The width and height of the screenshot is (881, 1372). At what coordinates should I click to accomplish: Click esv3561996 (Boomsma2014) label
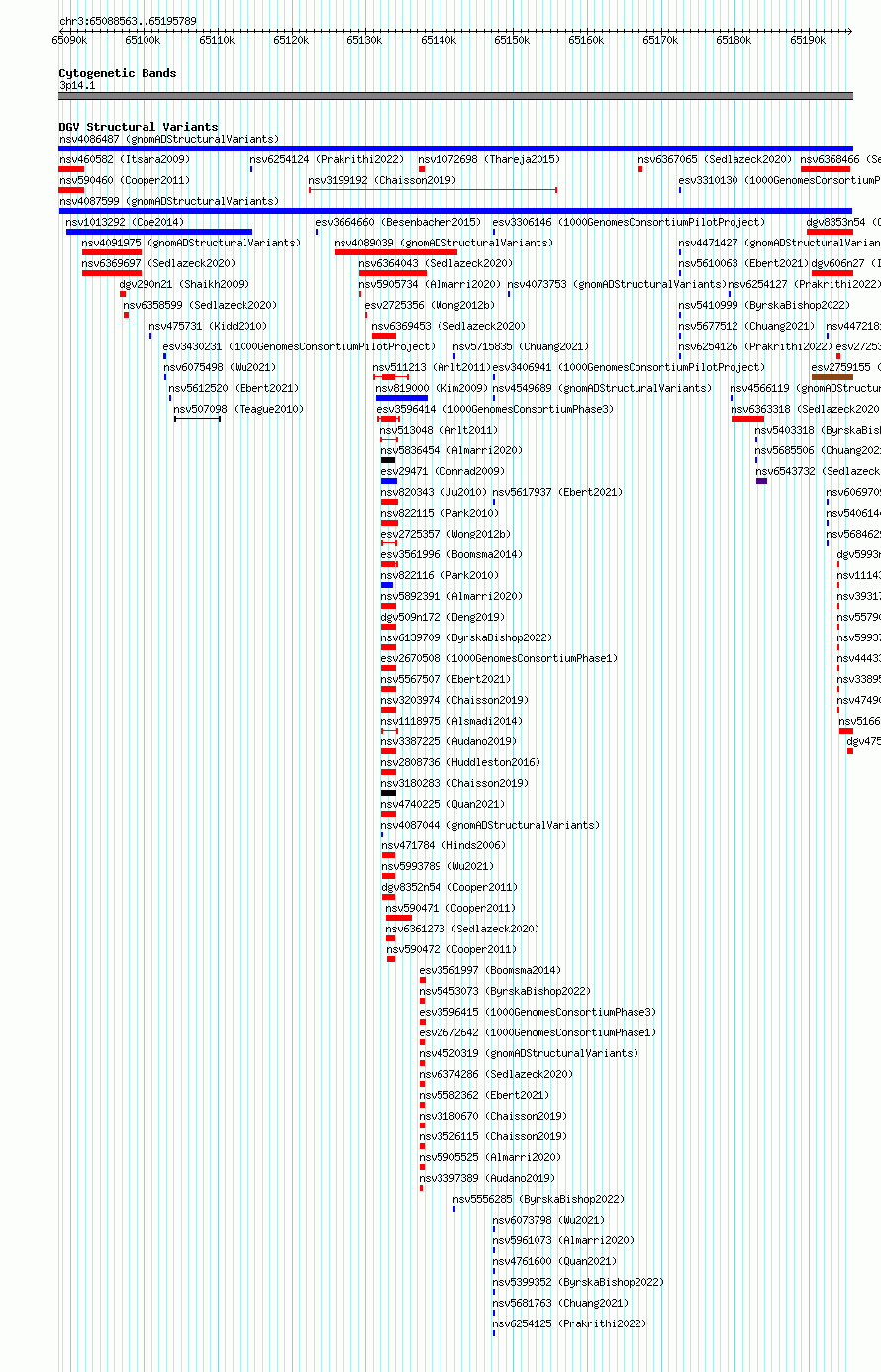point(451,554)
